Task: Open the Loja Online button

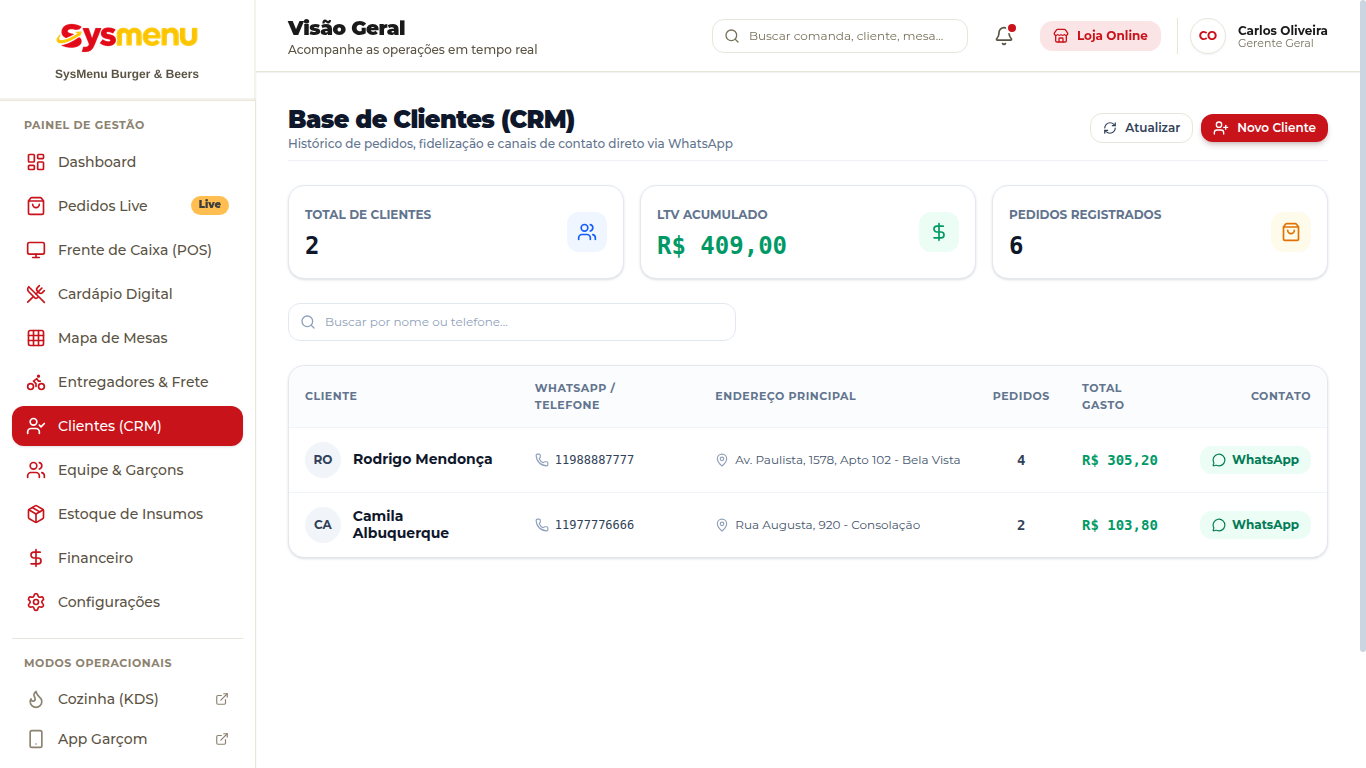Action: (1100, 36)
